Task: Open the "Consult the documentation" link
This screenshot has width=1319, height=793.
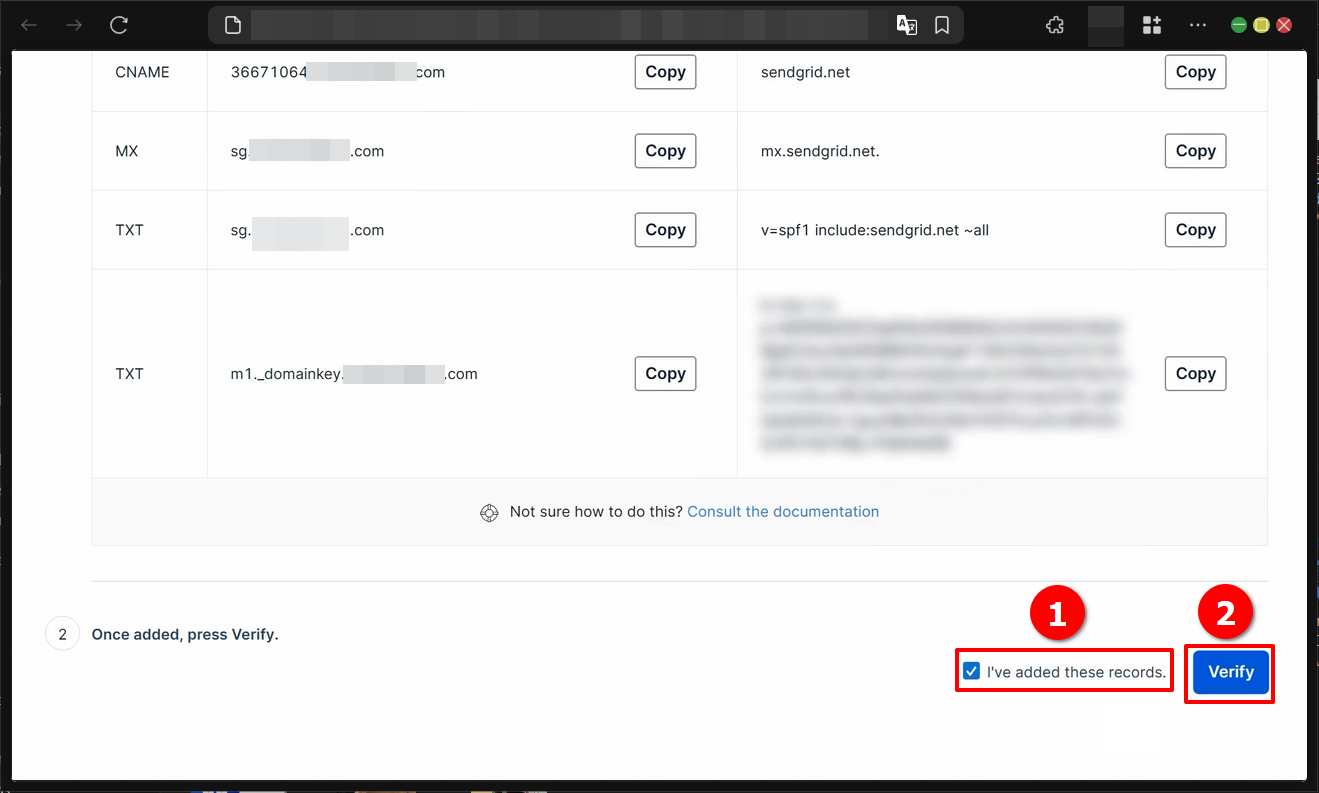Action: (783, 511)
